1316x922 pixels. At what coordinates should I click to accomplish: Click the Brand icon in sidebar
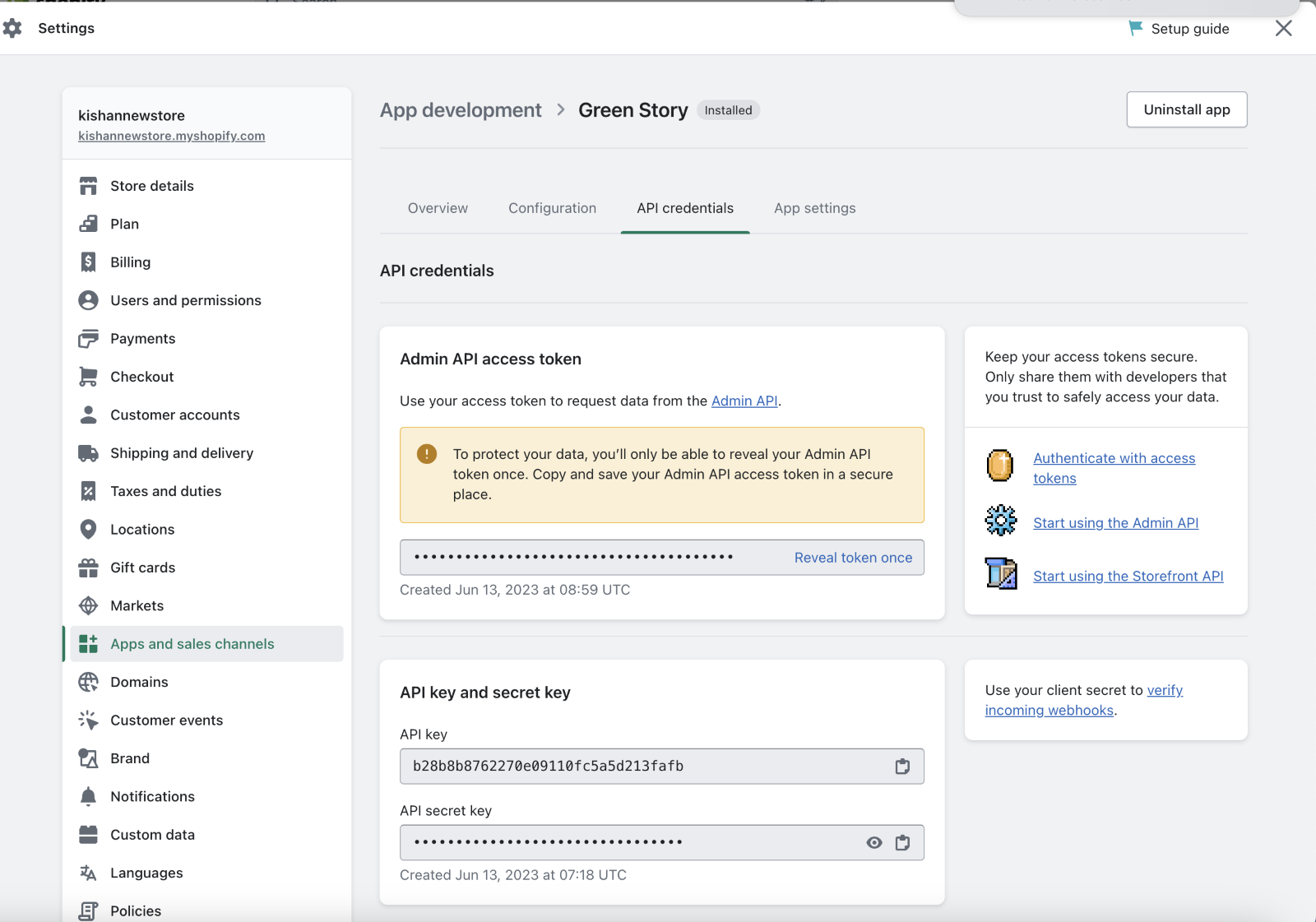point(88,758)
